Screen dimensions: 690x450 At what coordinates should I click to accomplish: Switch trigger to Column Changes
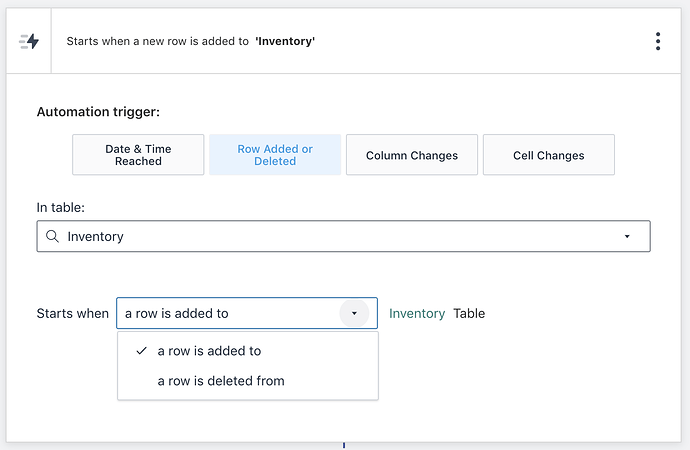tap(412, 155)
